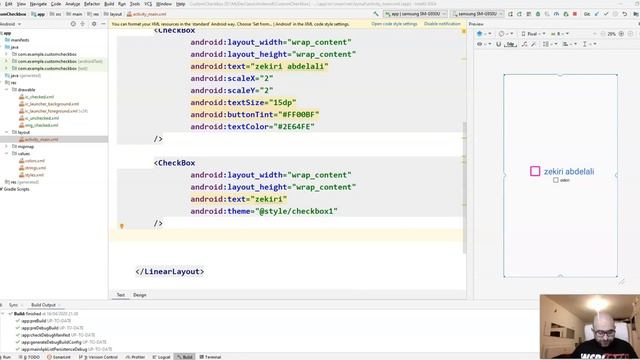Click the activity_main.xml breadcrumb

tap(147, 14)
